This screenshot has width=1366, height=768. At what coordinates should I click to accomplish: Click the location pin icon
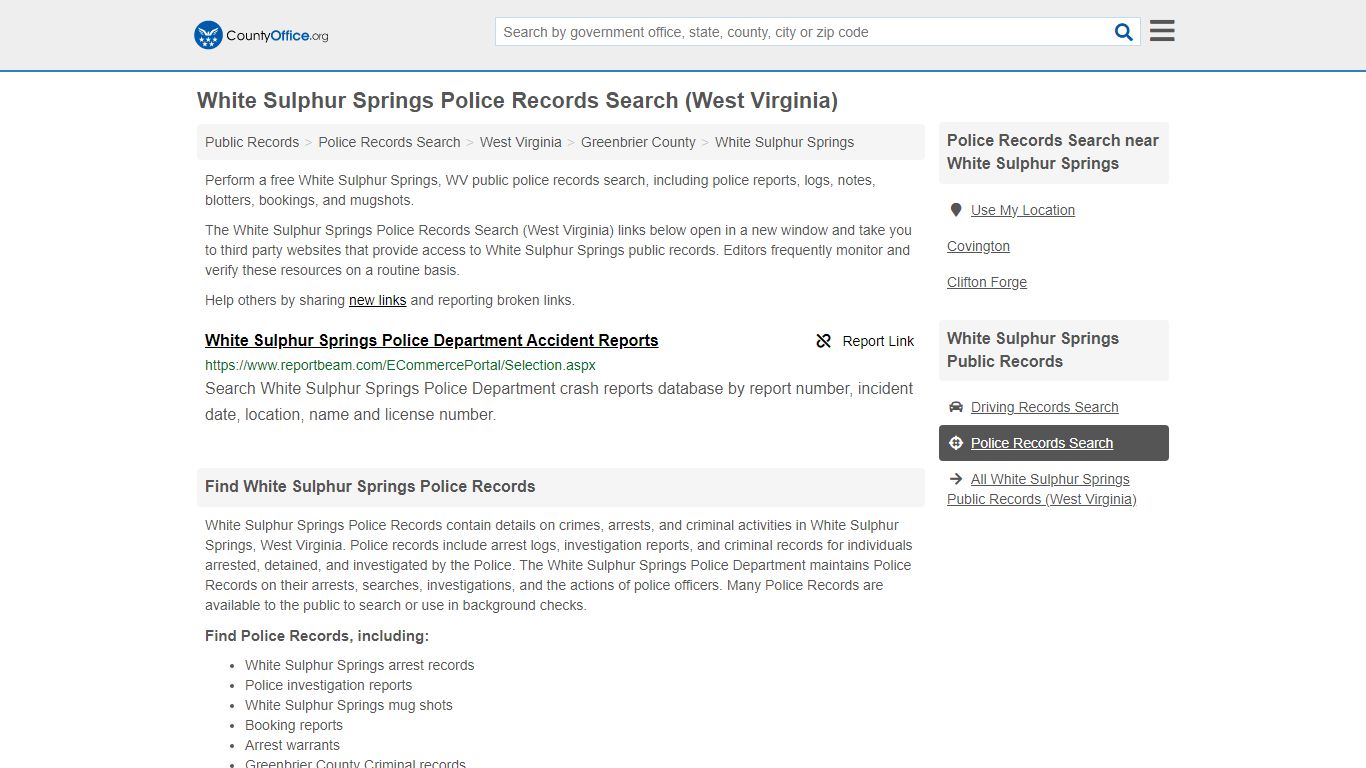pyautogui.click(x=956, y=210)
